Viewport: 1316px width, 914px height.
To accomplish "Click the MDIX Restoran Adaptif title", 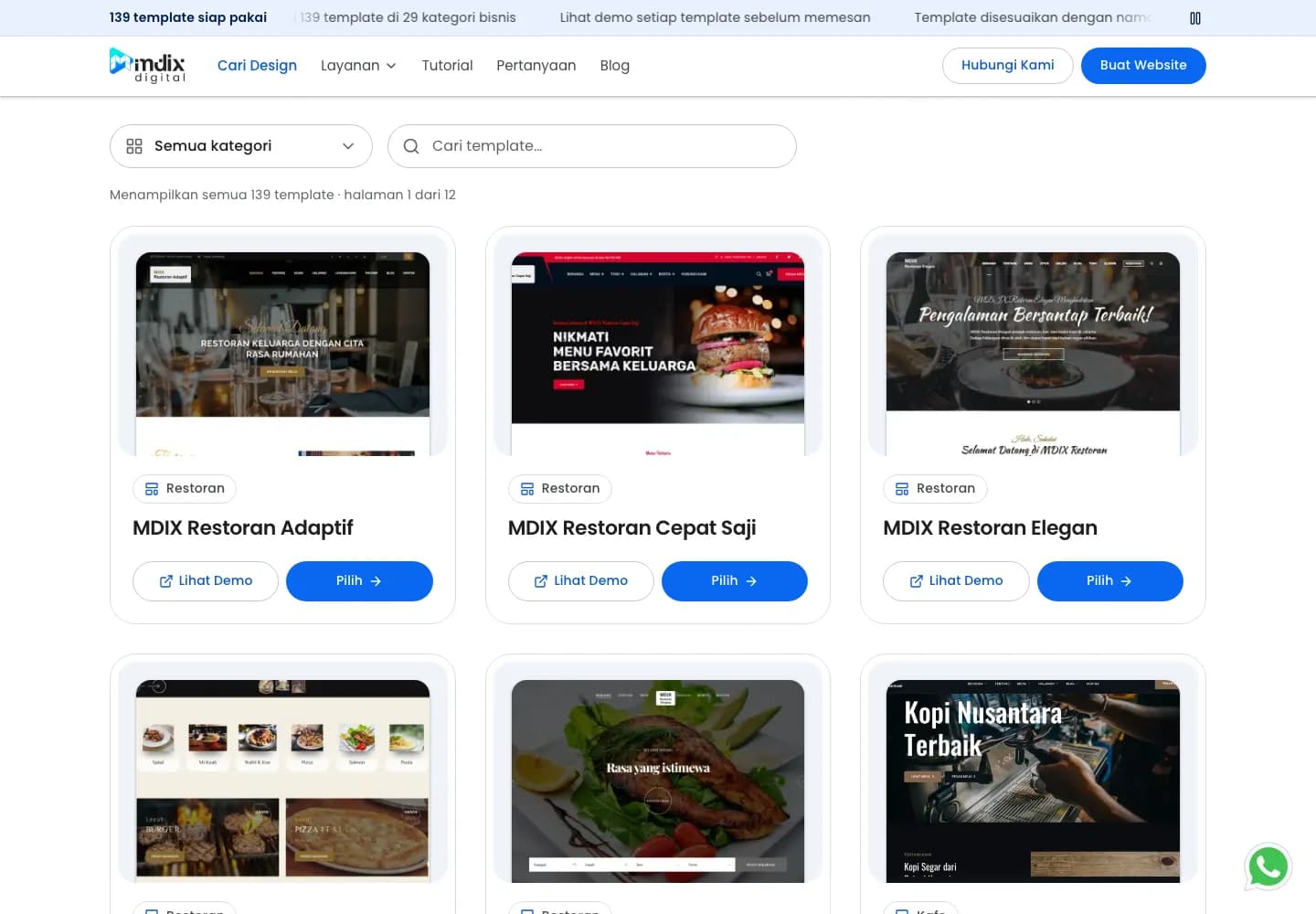I will pos(243,528).
